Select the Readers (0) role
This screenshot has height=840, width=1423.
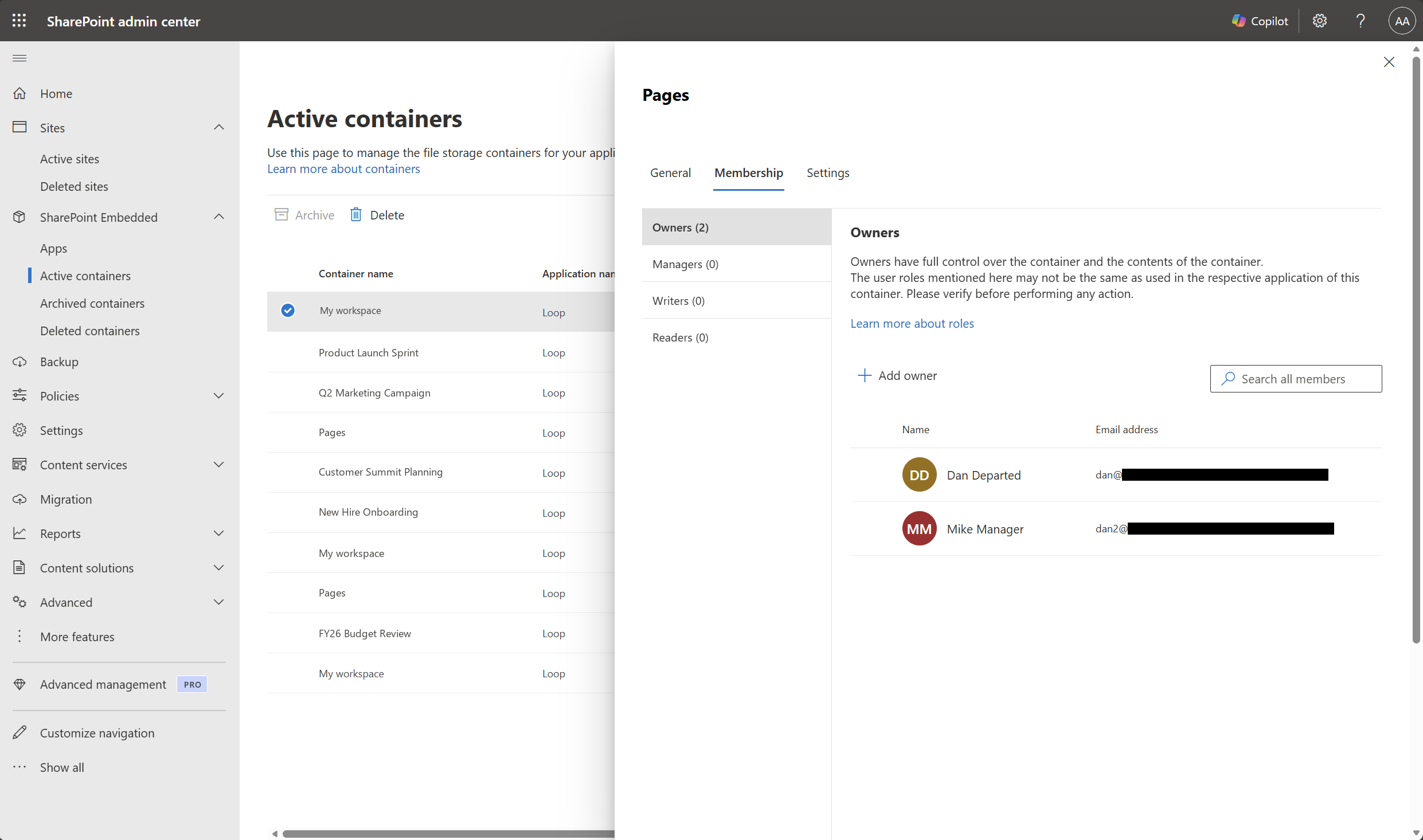[737, 337]
